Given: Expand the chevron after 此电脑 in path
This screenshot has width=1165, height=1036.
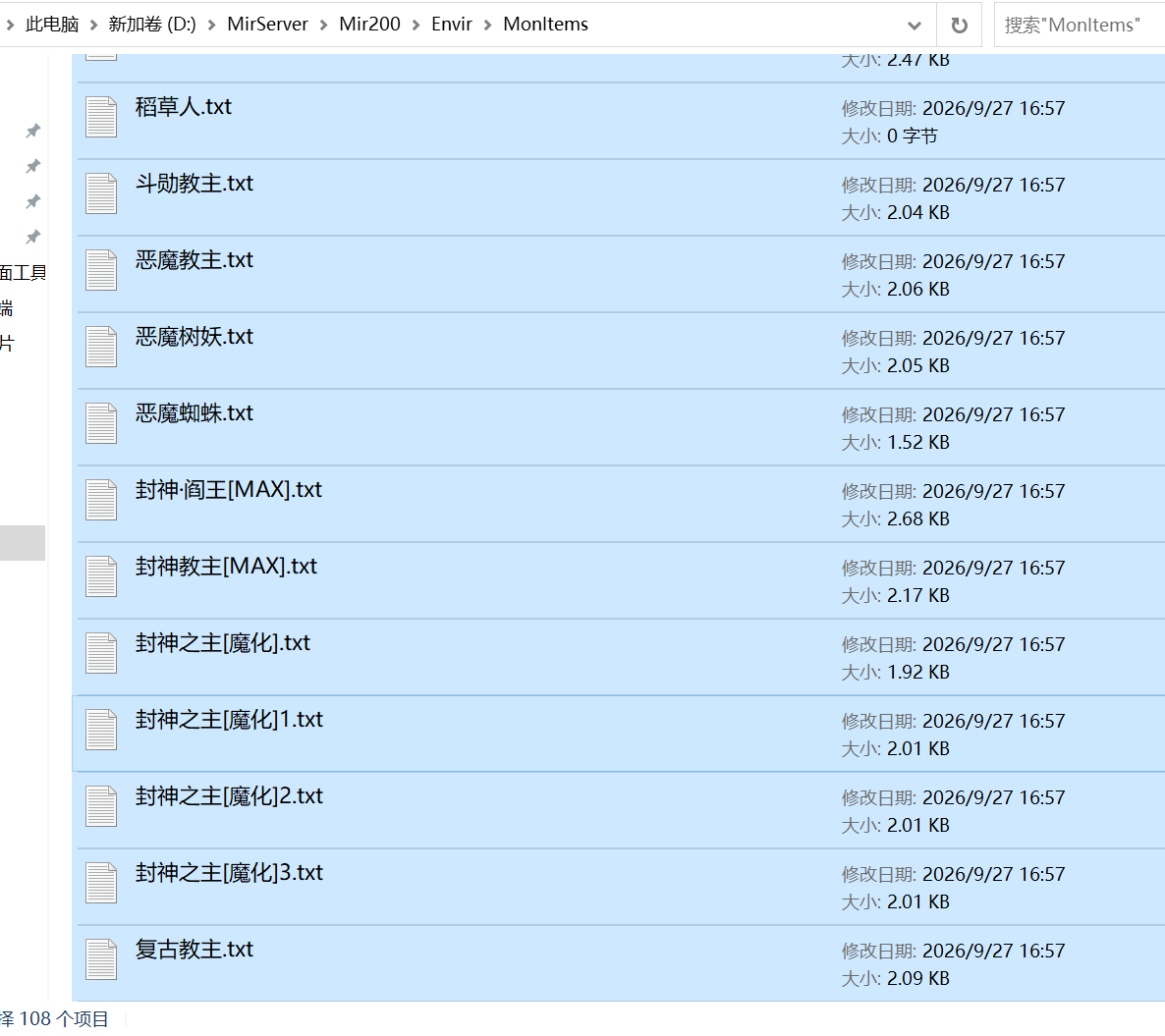Looking at the screenshot, I should coord(93,26).
